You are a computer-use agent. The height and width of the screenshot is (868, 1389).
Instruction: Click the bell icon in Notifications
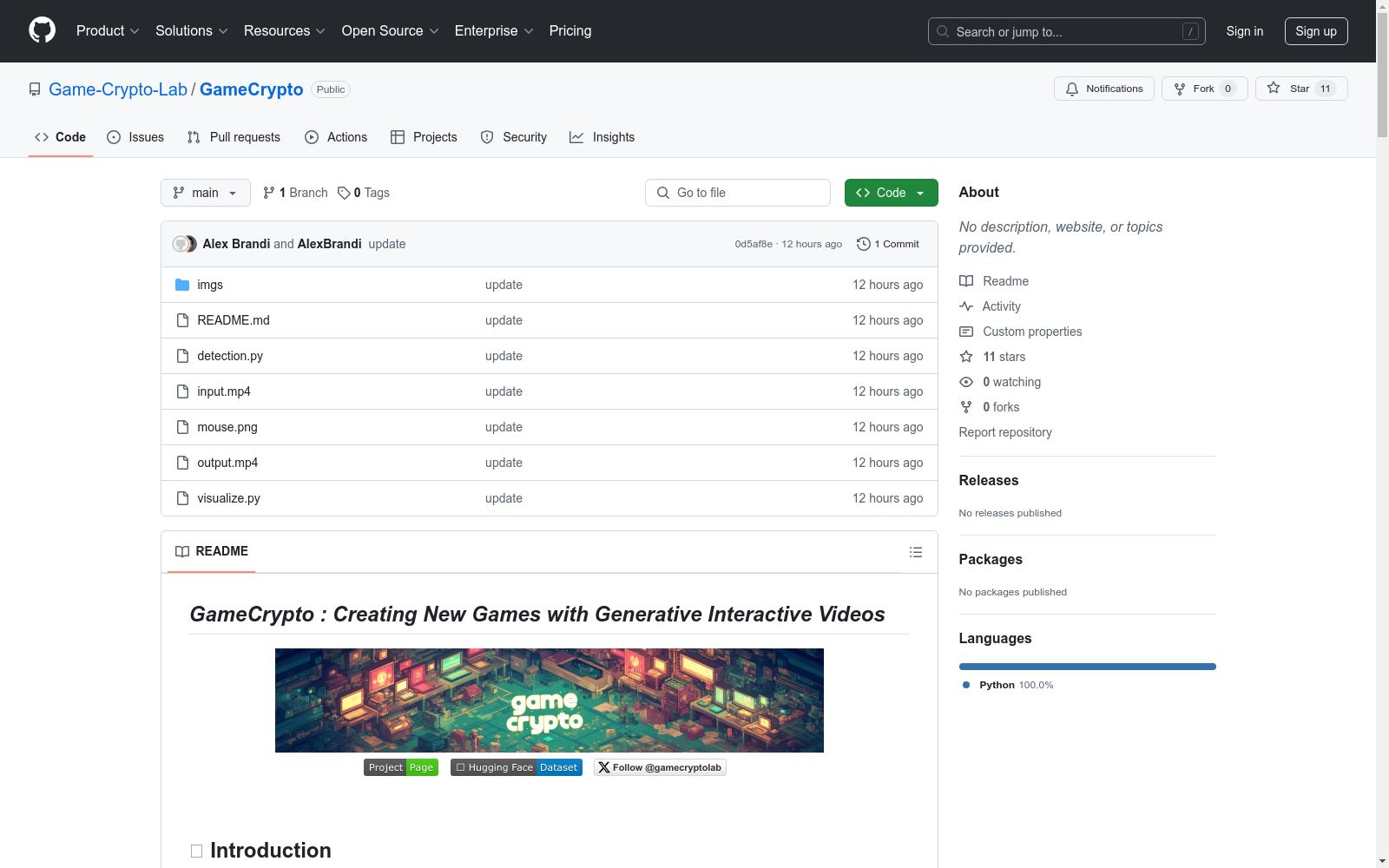[1072, 89]
